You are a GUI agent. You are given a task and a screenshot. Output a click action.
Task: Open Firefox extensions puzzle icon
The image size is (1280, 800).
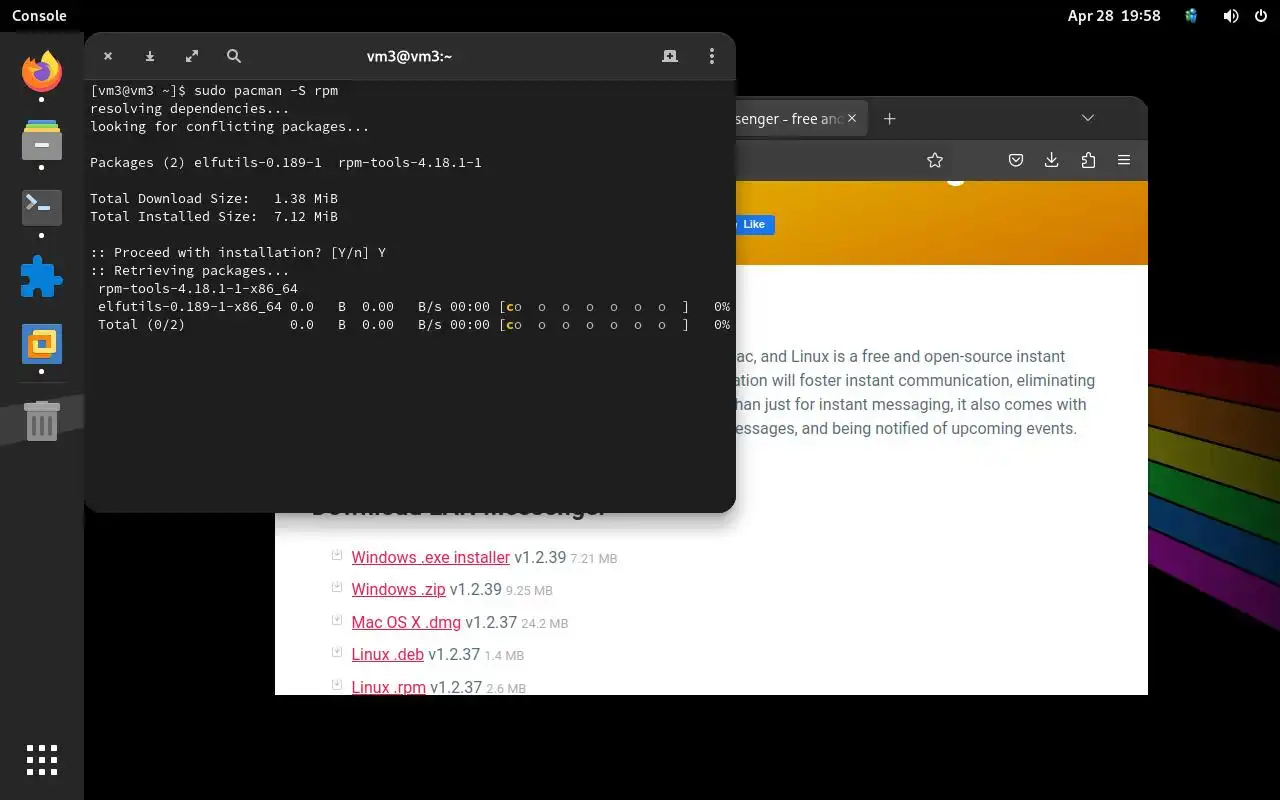1088,160
